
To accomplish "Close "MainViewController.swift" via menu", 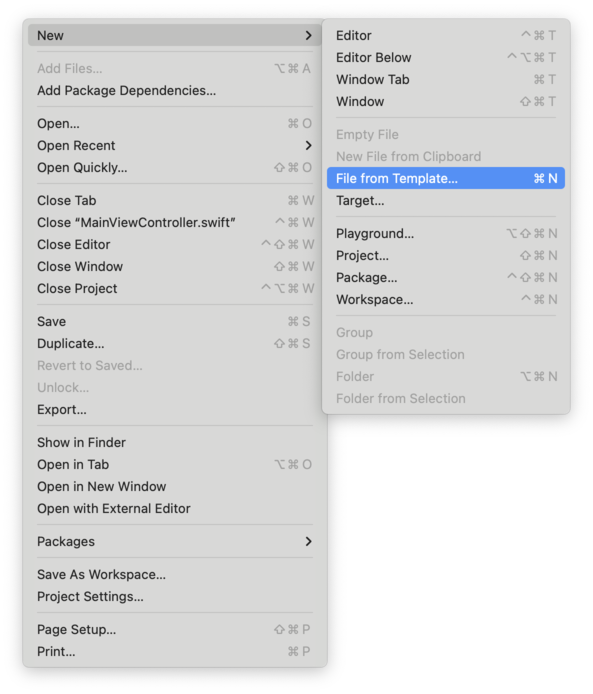I will 175,223.
